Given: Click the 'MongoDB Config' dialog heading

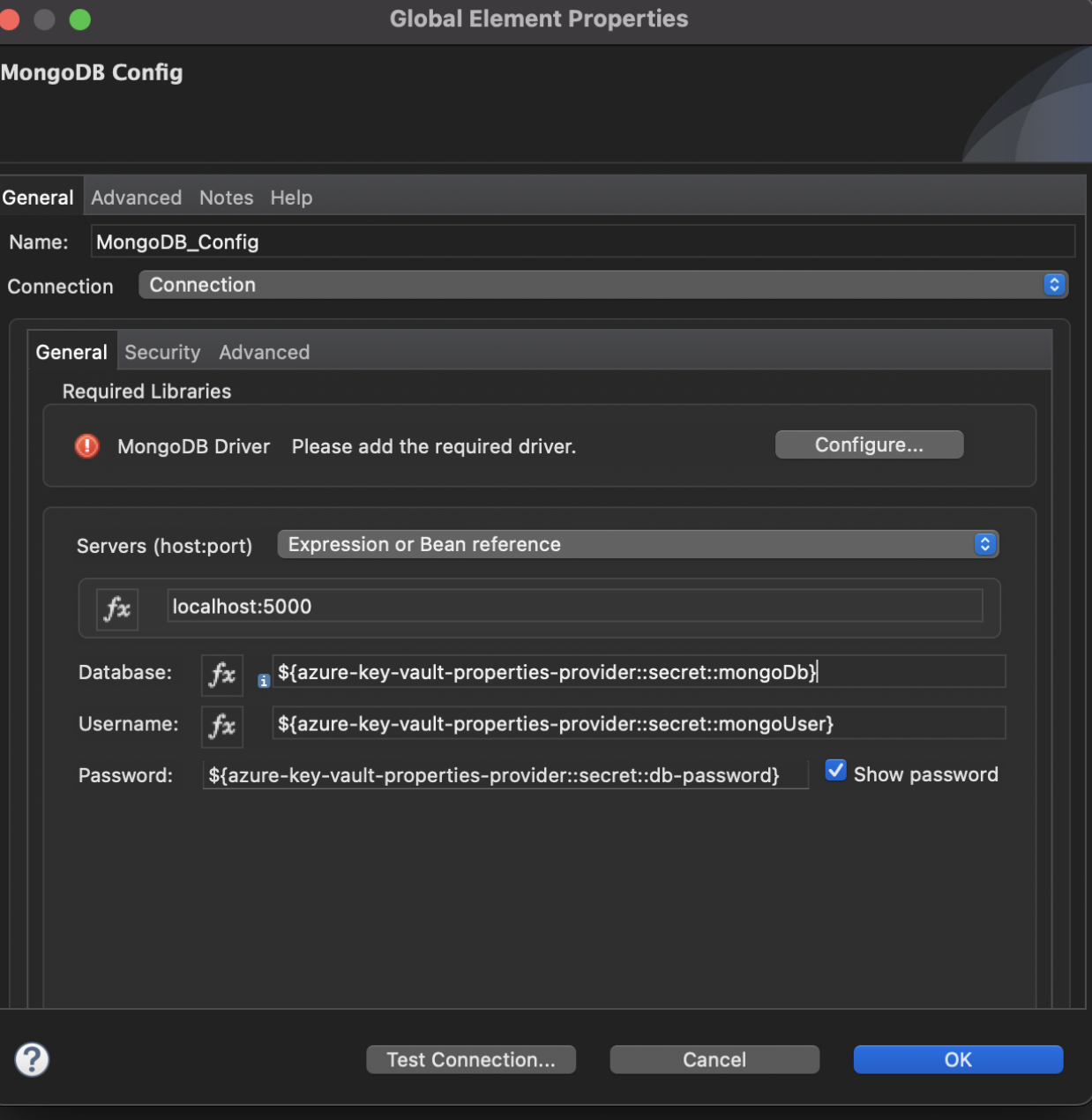Looking at the screenshot, I should pyautogui.click(x=92, y=72).
